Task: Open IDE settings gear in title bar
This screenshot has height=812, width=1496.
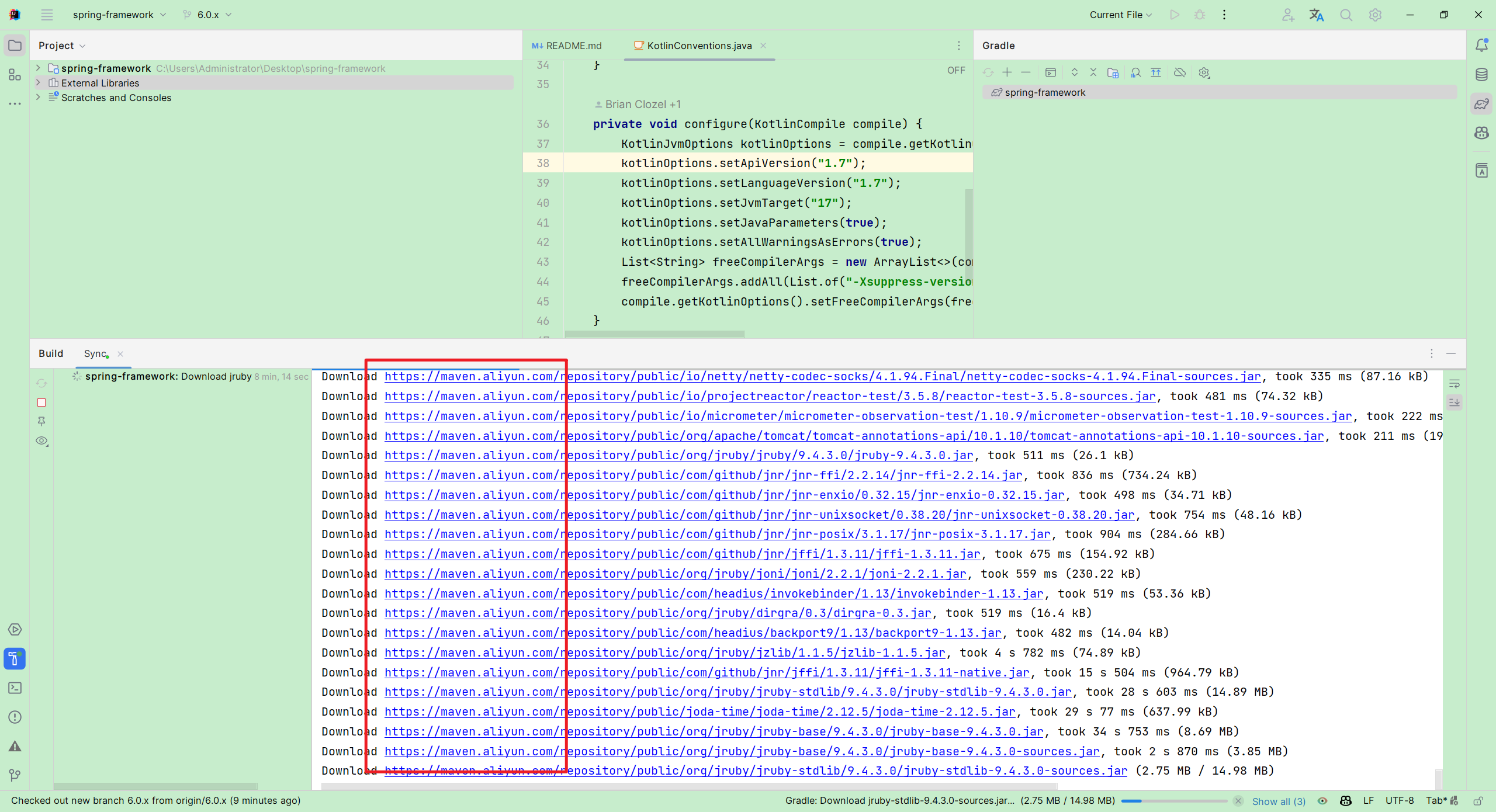Action: coord(1375,15)
